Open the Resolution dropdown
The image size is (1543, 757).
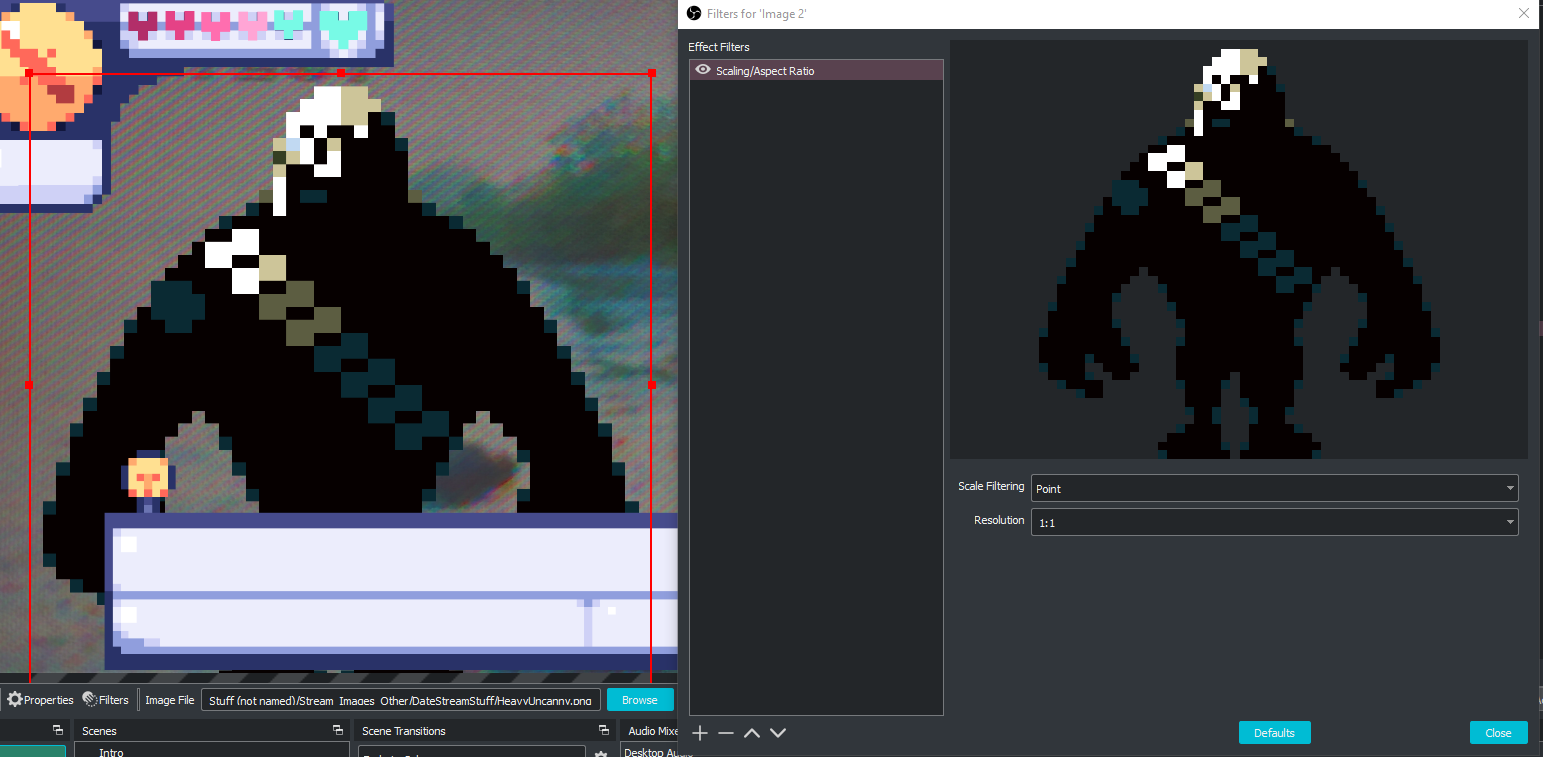pyautogui.click(x=1274, y=522)
